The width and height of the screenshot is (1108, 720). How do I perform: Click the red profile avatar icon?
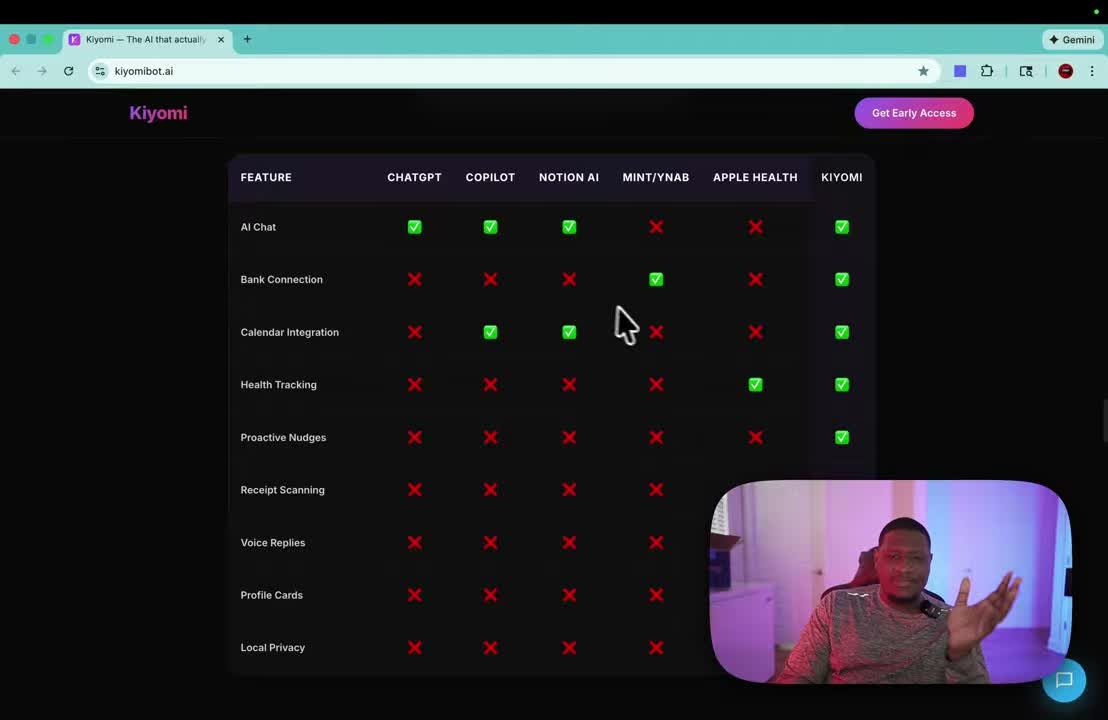click(x=1066, y=71)
